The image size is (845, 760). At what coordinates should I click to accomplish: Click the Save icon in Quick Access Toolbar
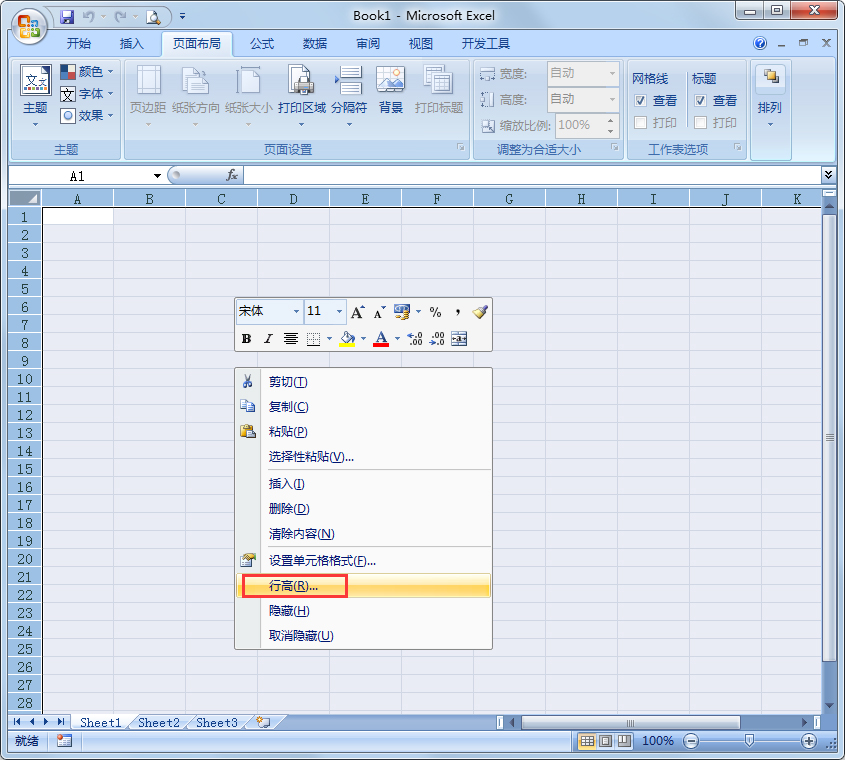tap(67, 16)
